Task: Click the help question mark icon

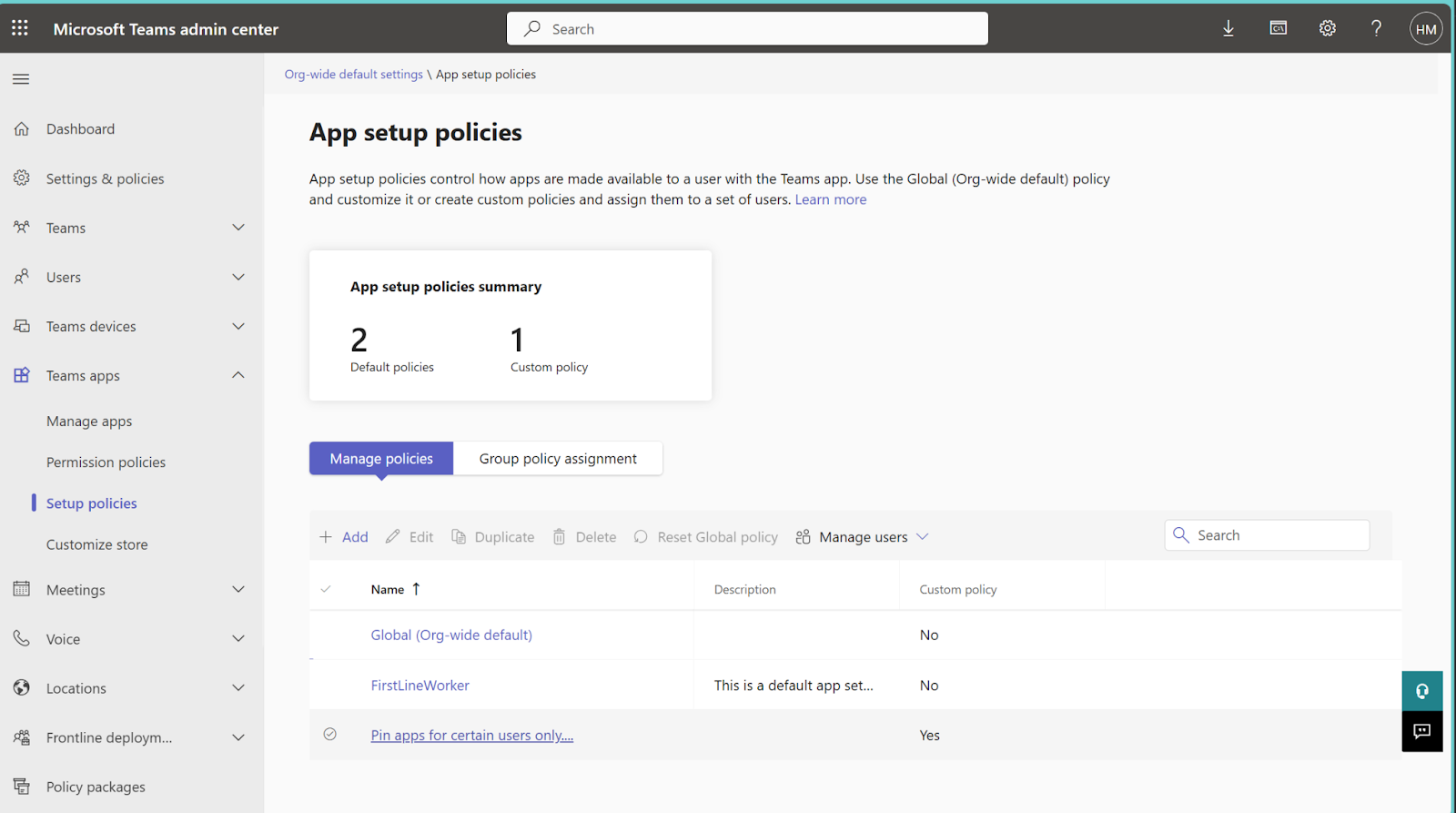Action: (x=1376, y=28)
